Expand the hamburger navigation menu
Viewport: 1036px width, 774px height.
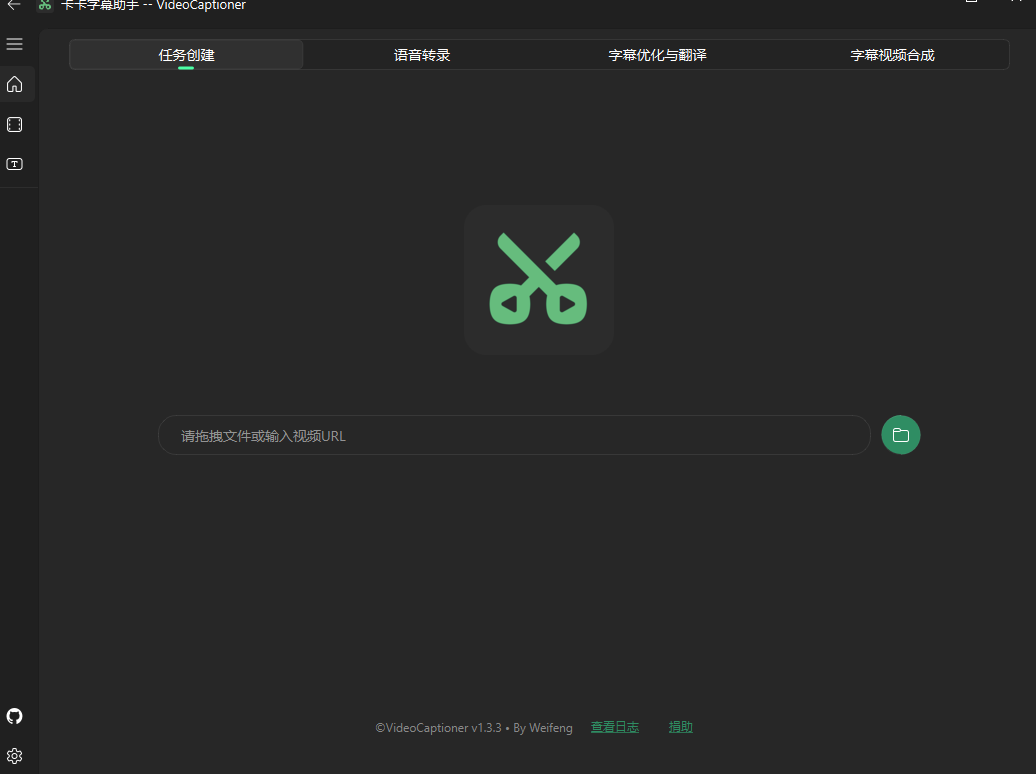point(15,44)
